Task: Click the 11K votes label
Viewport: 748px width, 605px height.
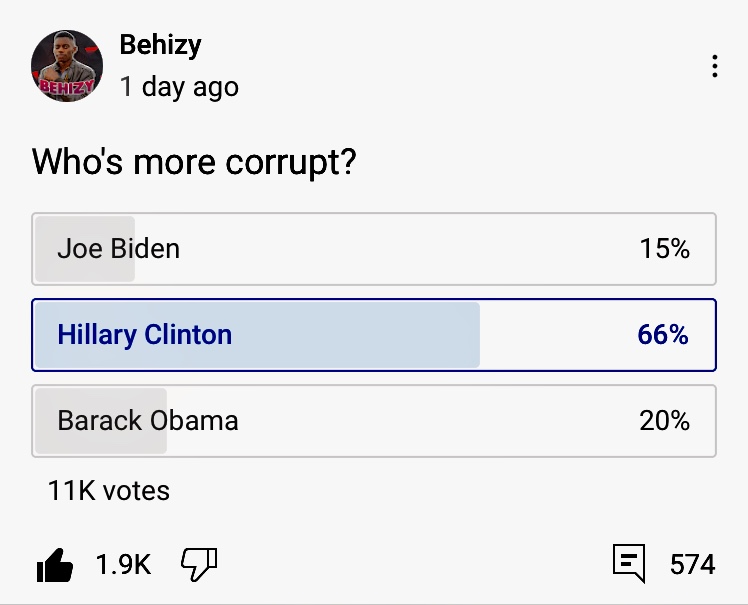Action: coord(109,491)
